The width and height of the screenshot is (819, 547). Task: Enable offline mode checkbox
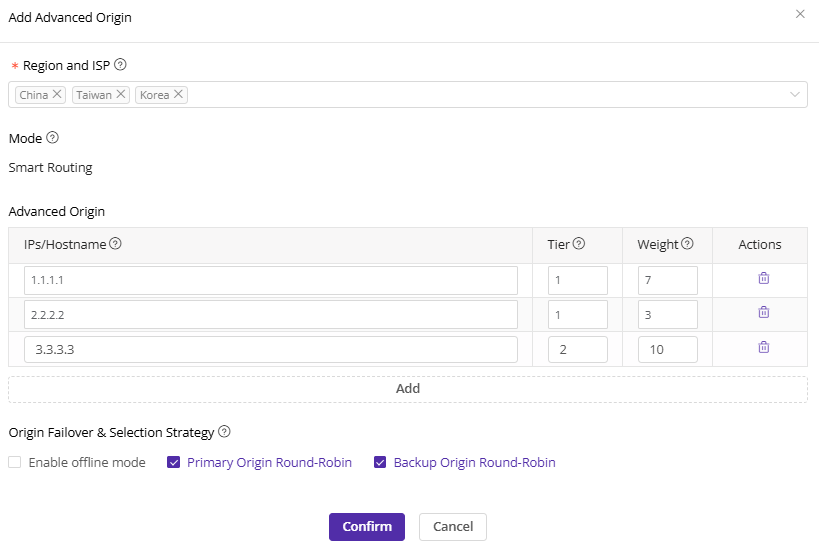[x=15, y=462]
